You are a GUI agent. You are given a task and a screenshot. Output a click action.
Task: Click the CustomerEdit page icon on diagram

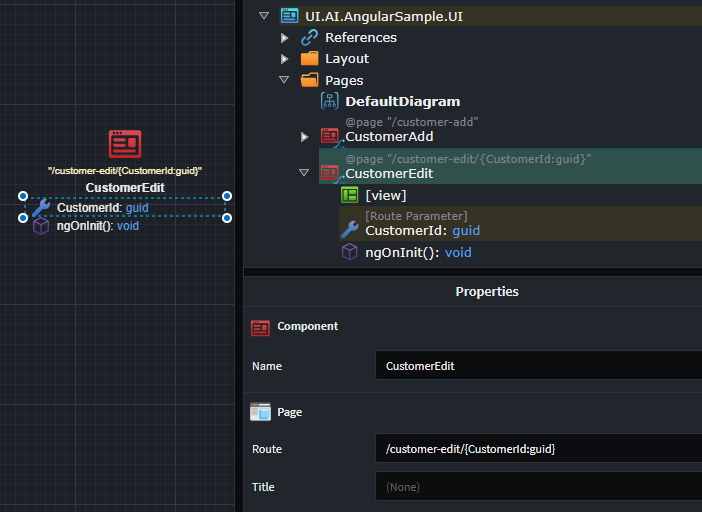(125, 144)
